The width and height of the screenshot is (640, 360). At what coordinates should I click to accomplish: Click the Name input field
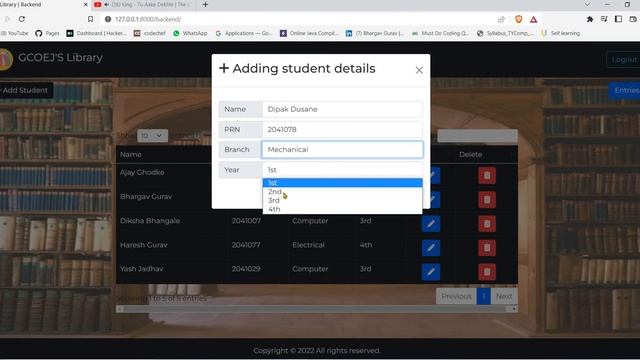pyautogui.click(x=342, y=109)
